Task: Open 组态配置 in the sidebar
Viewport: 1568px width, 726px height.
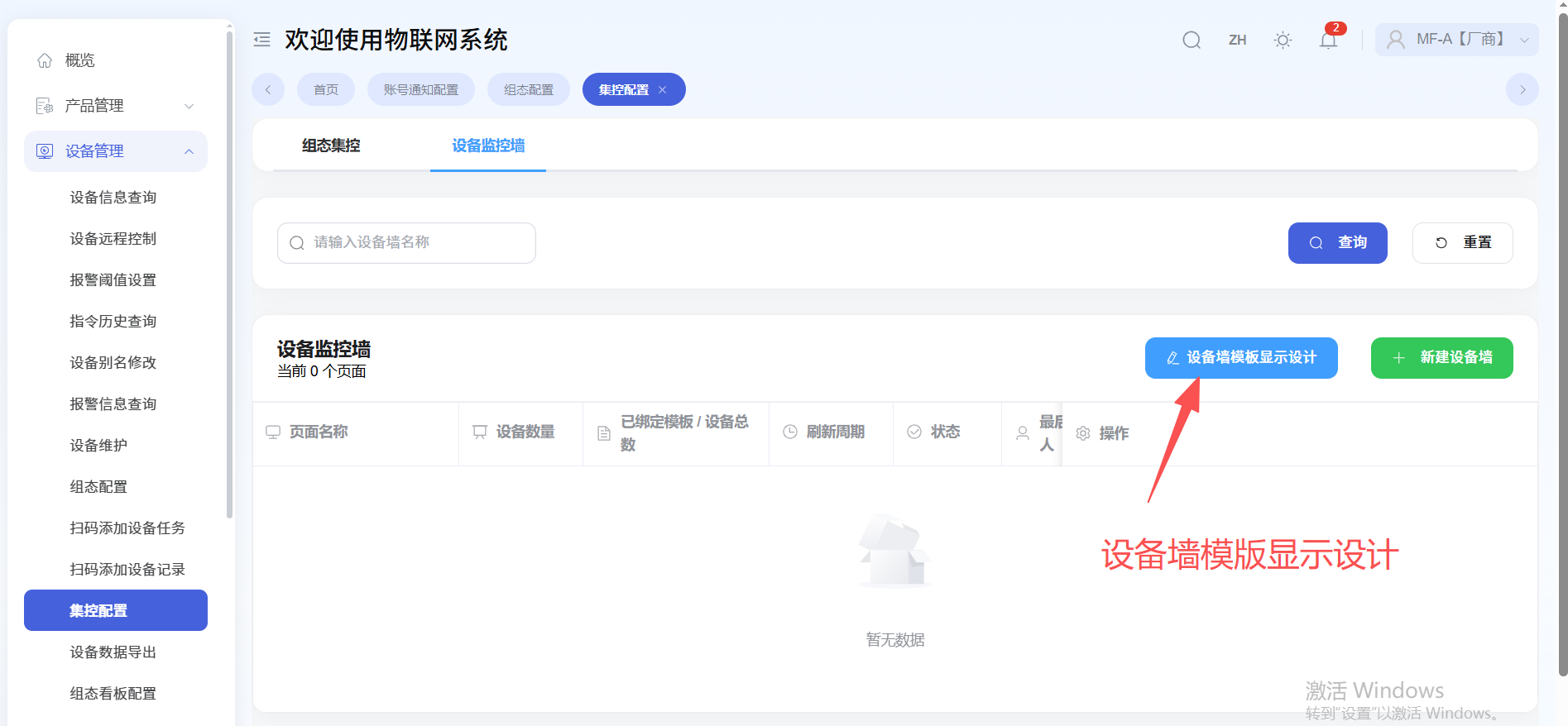Action: pyautogui.click(x=116, y=486)
